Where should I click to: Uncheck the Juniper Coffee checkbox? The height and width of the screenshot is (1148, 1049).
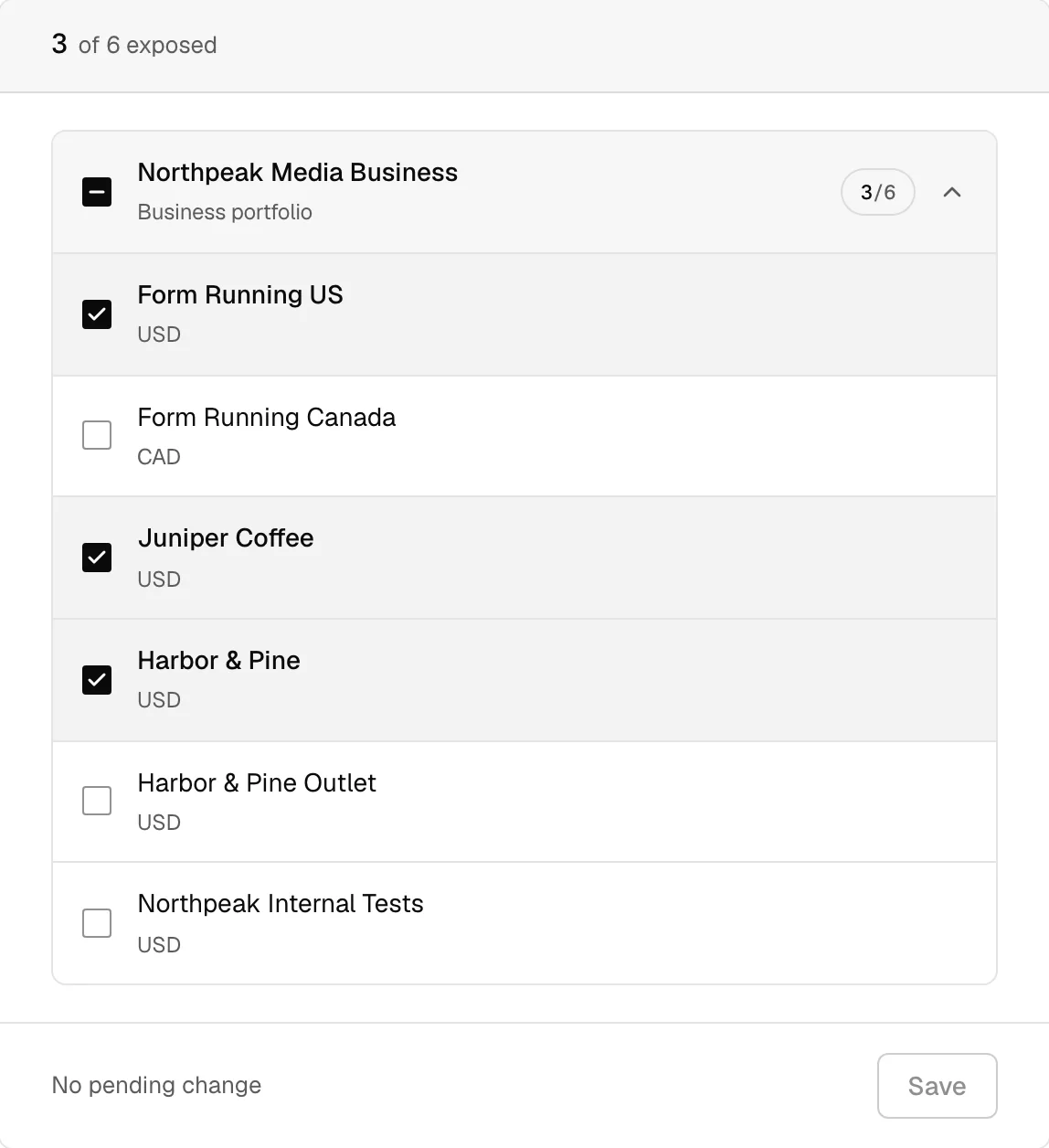[97, 558]
